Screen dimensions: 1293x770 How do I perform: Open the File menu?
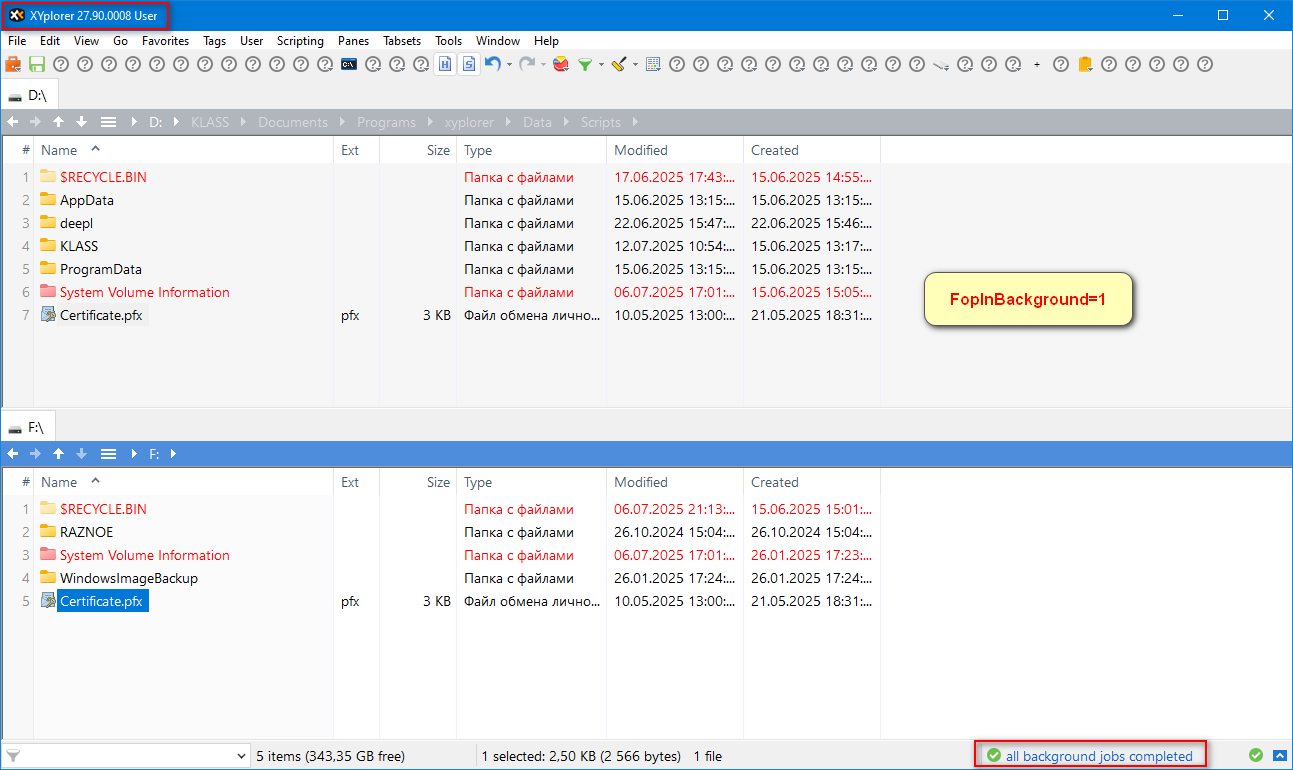17,41
